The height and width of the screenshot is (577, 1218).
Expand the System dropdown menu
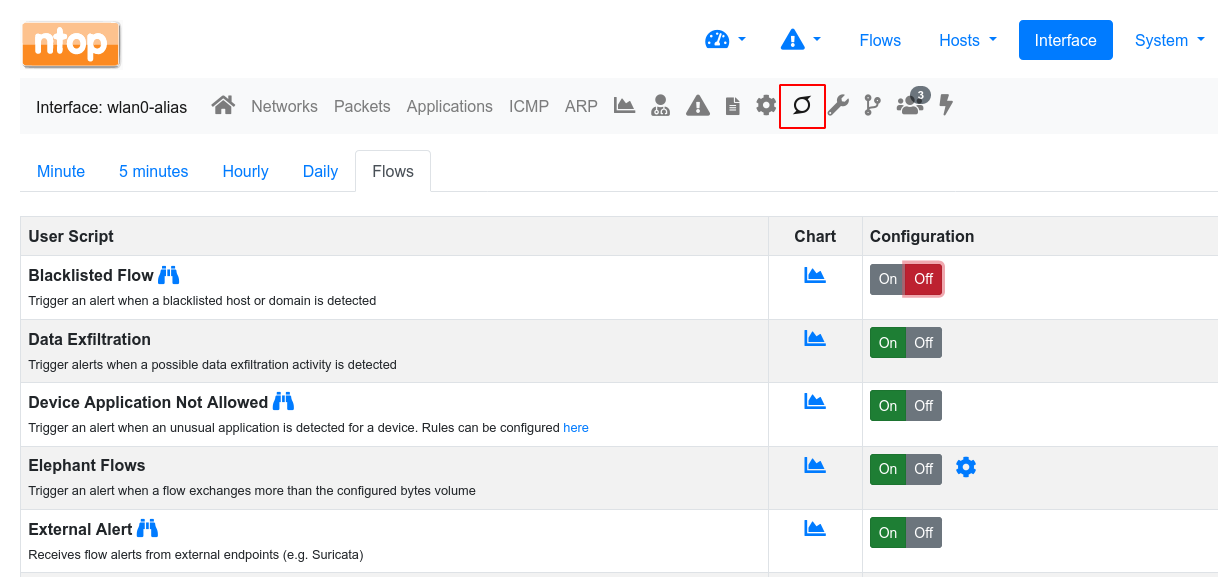tap(1170, 40)
